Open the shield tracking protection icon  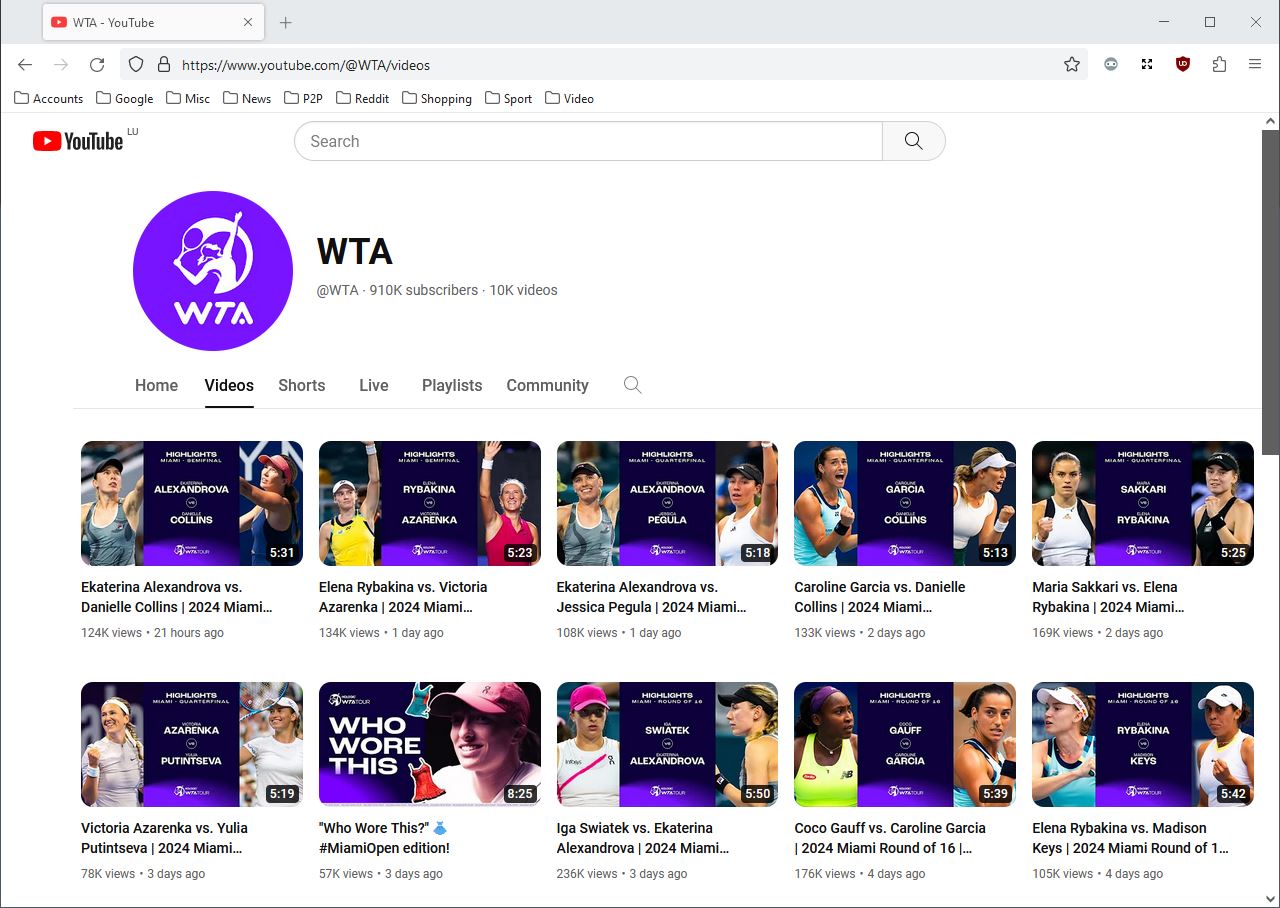tap(137, 65)
